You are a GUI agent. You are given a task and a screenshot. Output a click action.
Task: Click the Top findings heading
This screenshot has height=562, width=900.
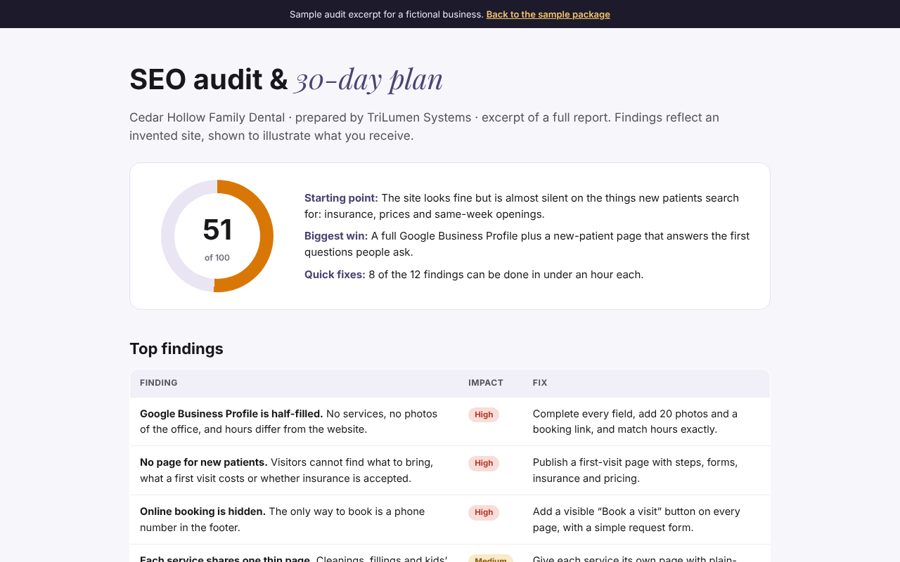point(176,348)
